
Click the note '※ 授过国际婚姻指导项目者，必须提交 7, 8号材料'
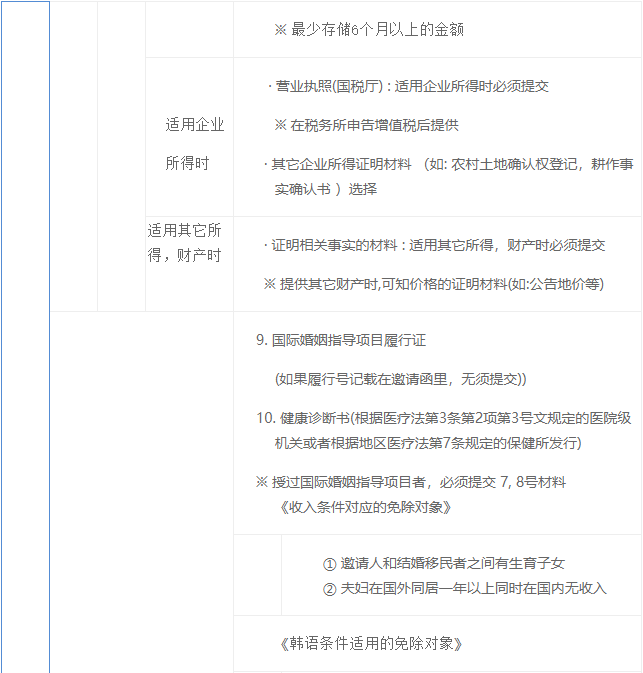pyautogui.click(x=411, y=482)
